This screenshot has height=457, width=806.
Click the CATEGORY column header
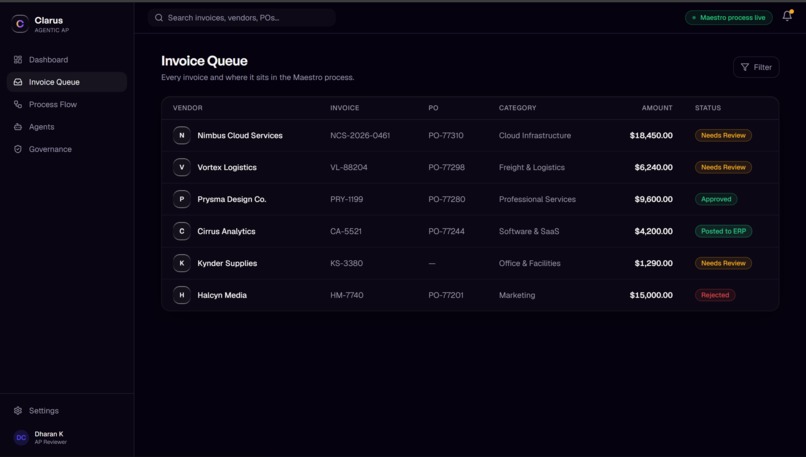[x=517, y=108]
